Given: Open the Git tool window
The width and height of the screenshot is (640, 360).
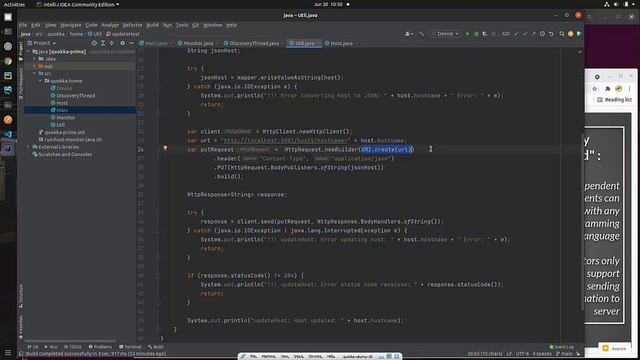Looking at the screenshot, I should pos(33,347).
